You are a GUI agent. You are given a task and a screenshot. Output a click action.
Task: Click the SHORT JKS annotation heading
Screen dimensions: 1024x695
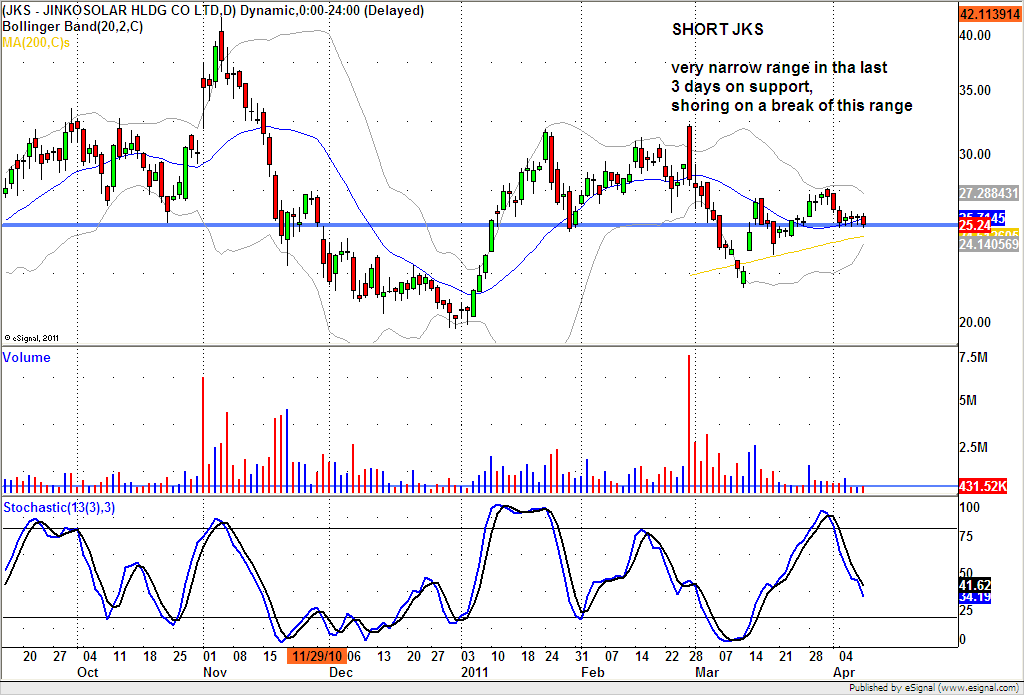click(x=717, y=29)
